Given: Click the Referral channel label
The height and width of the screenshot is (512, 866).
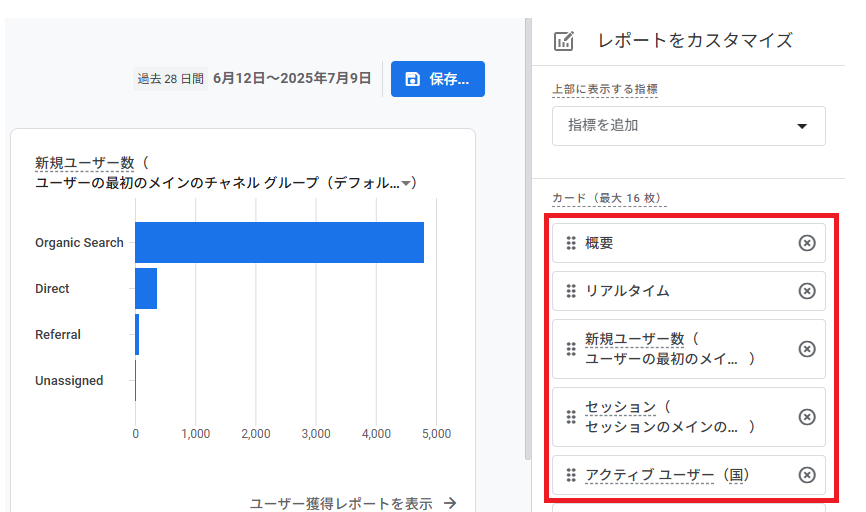Looking at the screenshot, I should pos(57,335).
